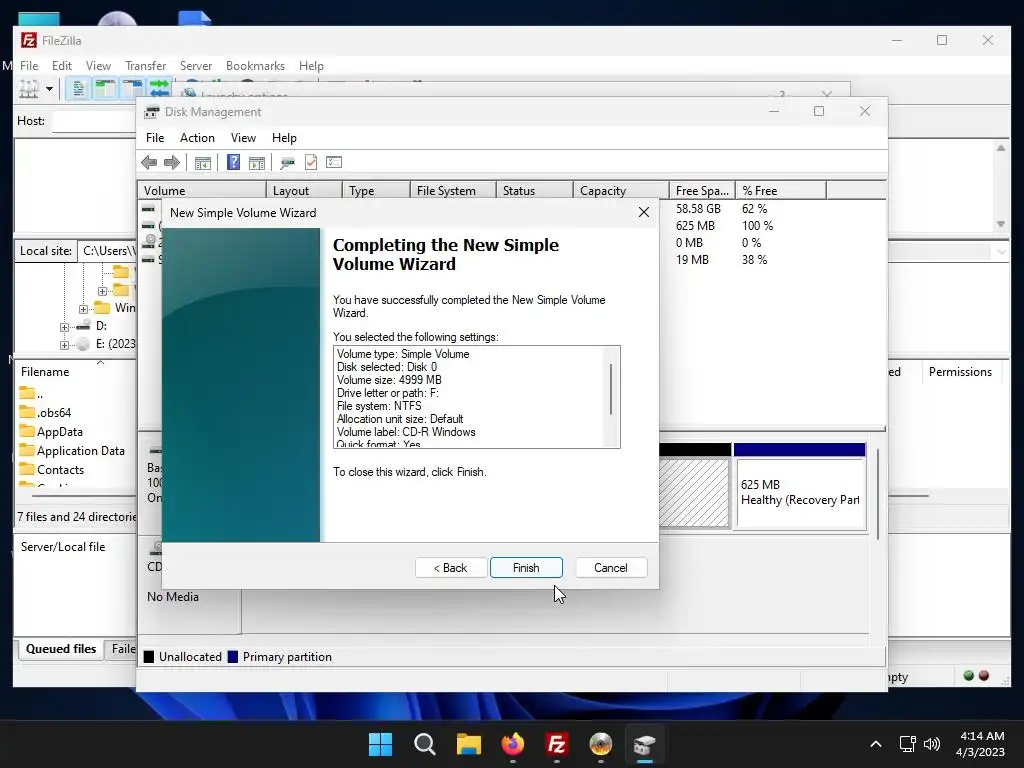Toggle FileZilla transfer queue display
Screen dimensions: 1024x768
click(x=159, y=89)
